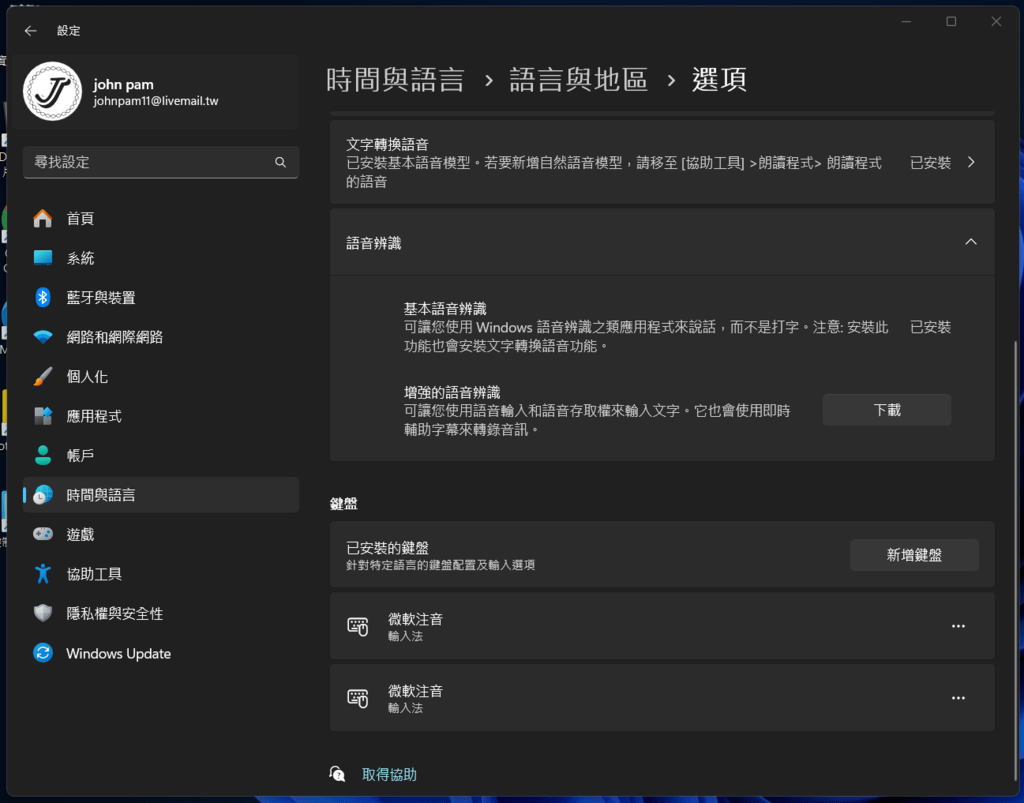Click the 新增鍵盤 button
The height and width of the screenshot is (803, 1024).
click(x=914, y=555)
